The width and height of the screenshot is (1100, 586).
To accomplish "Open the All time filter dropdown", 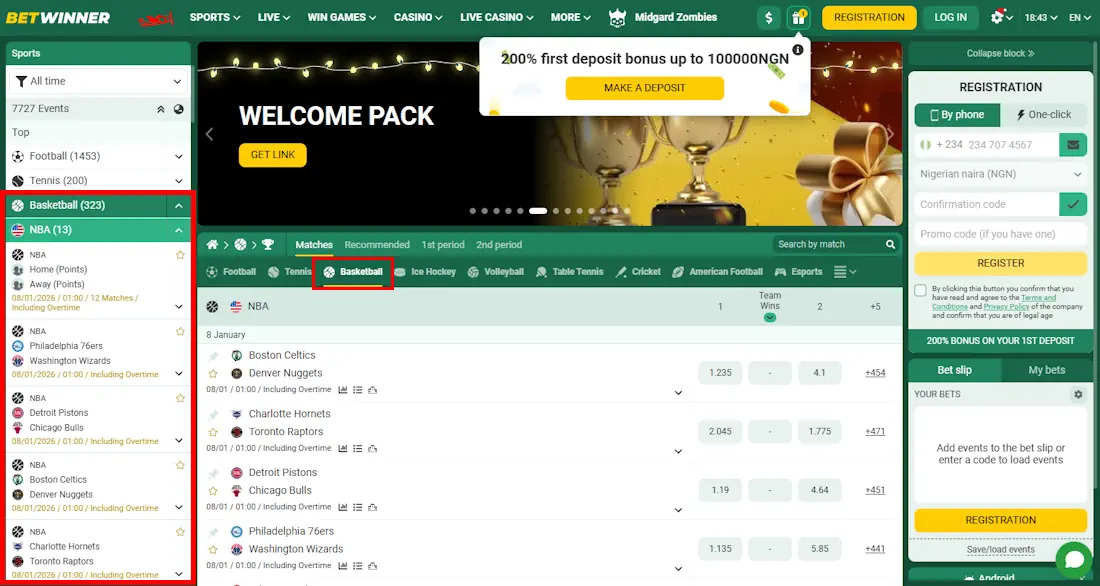I will coord(97,80).
